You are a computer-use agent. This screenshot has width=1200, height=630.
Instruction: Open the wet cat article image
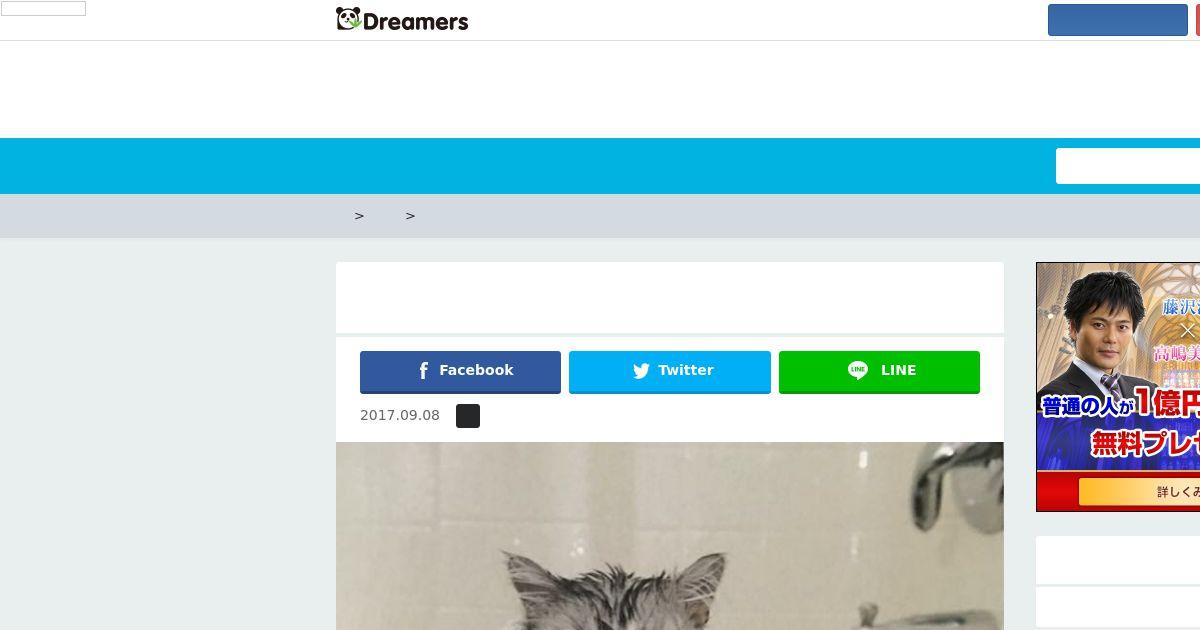click(x=670, y=536)
